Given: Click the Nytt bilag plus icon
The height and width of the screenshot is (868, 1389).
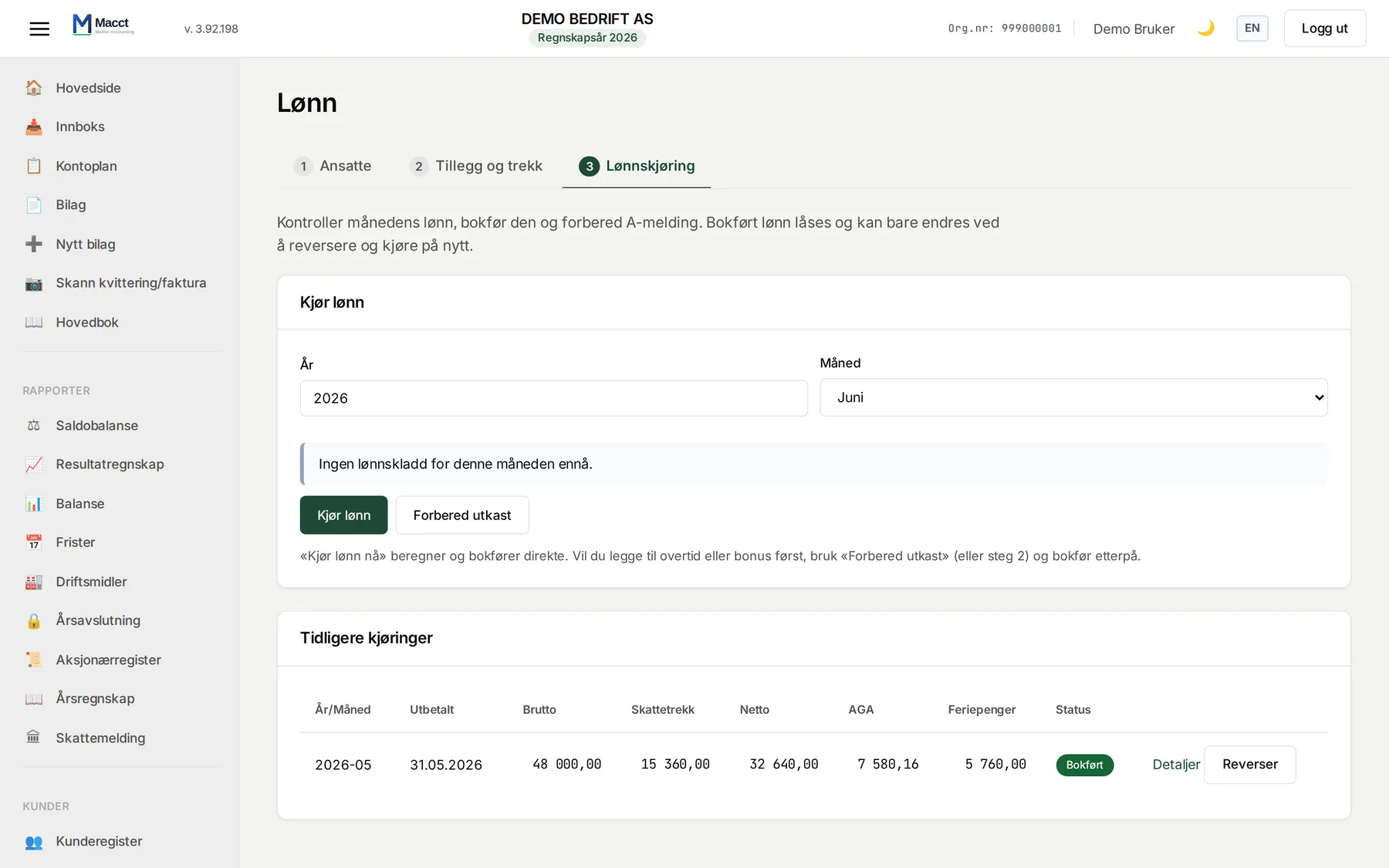Looking at the screenshot, I should click(34, 244).
